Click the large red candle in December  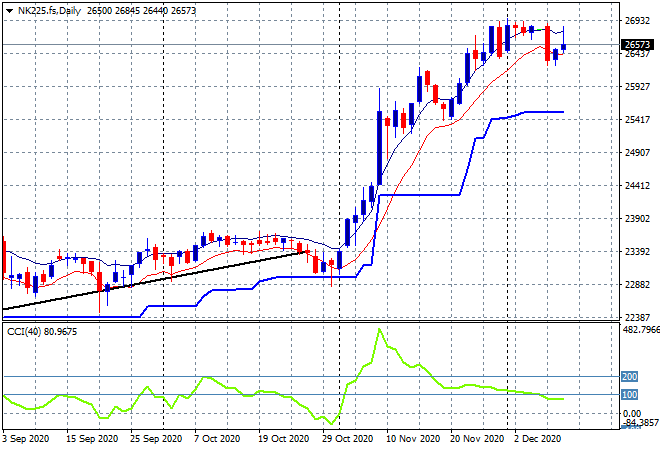pyautogui.click(x=547, y=43)
